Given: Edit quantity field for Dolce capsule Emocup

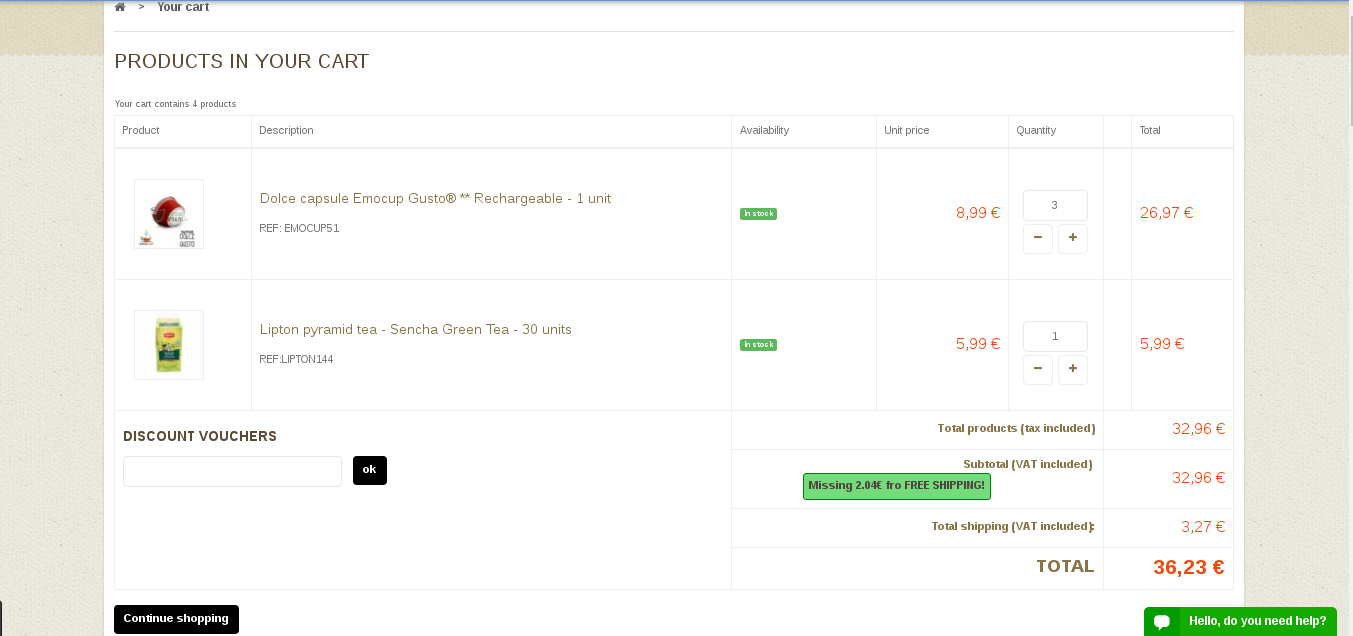Looking at the screenshot, I should pyautogui.click(x=1055, y=205).
